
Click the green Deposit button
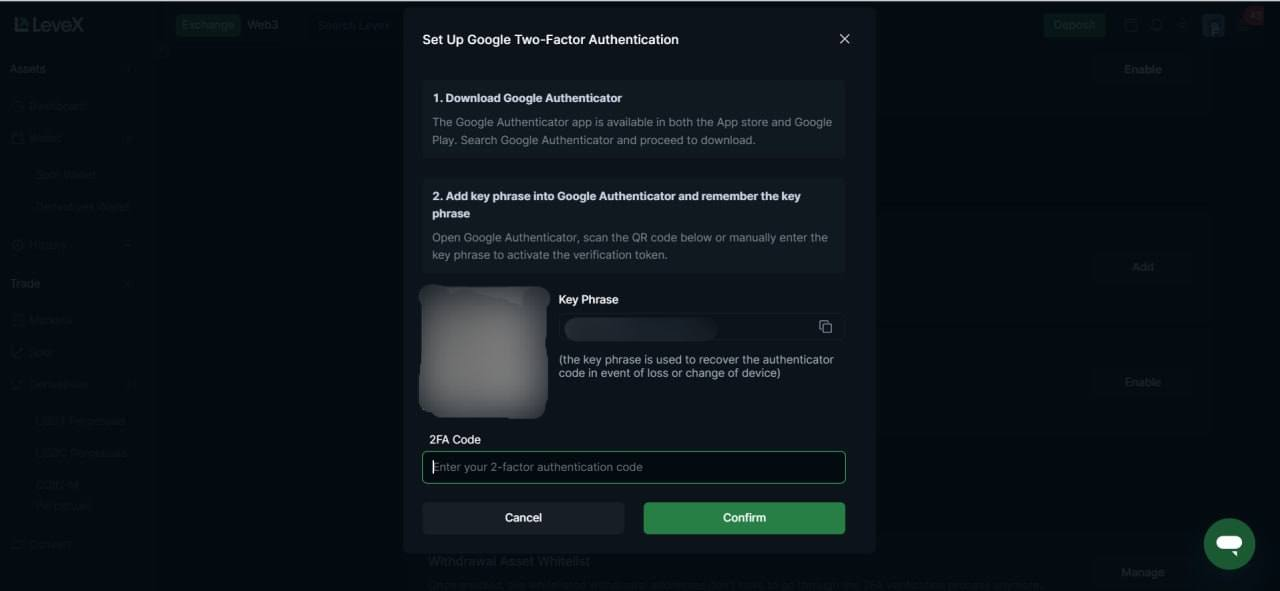coord(1074,25)
